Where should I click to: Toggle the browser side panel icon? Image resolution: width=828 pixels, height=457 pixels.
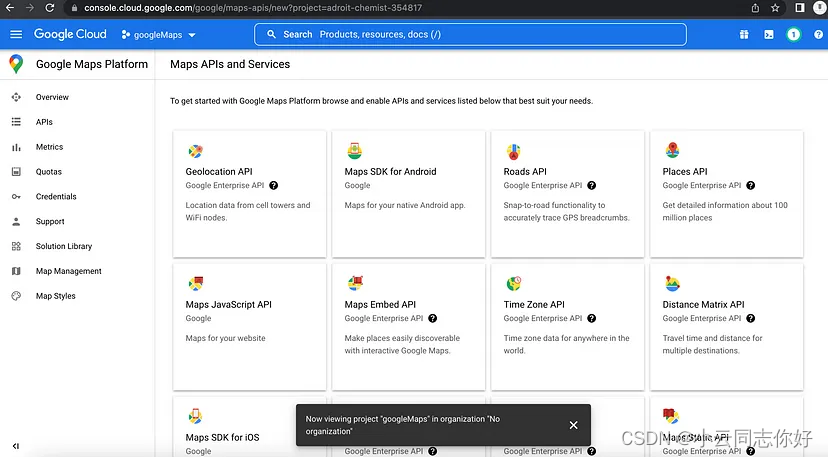click(800, 8)
